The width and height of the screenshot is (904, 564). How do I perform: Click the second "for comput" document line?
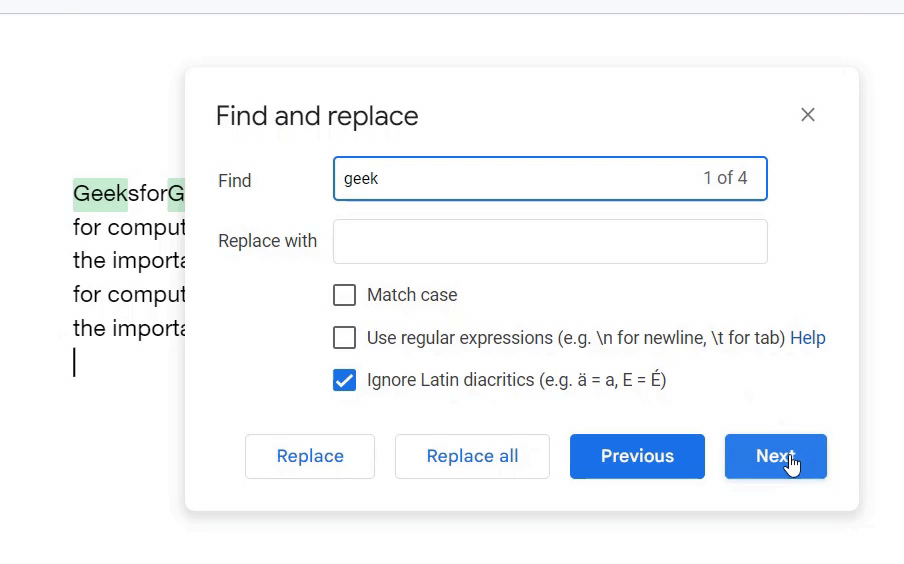129,296
